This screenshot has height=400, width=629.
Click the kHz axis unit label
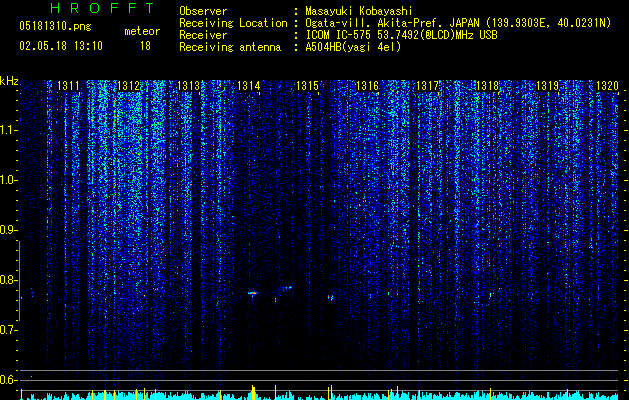click(x=9, y=81)
